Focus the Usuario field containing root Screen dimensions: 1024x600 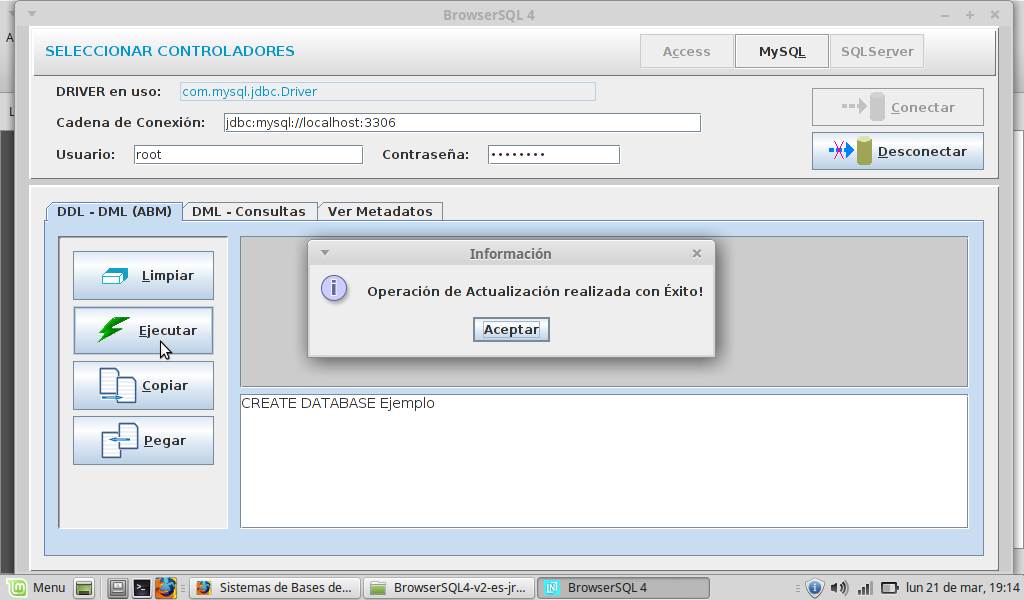[247, 155]
